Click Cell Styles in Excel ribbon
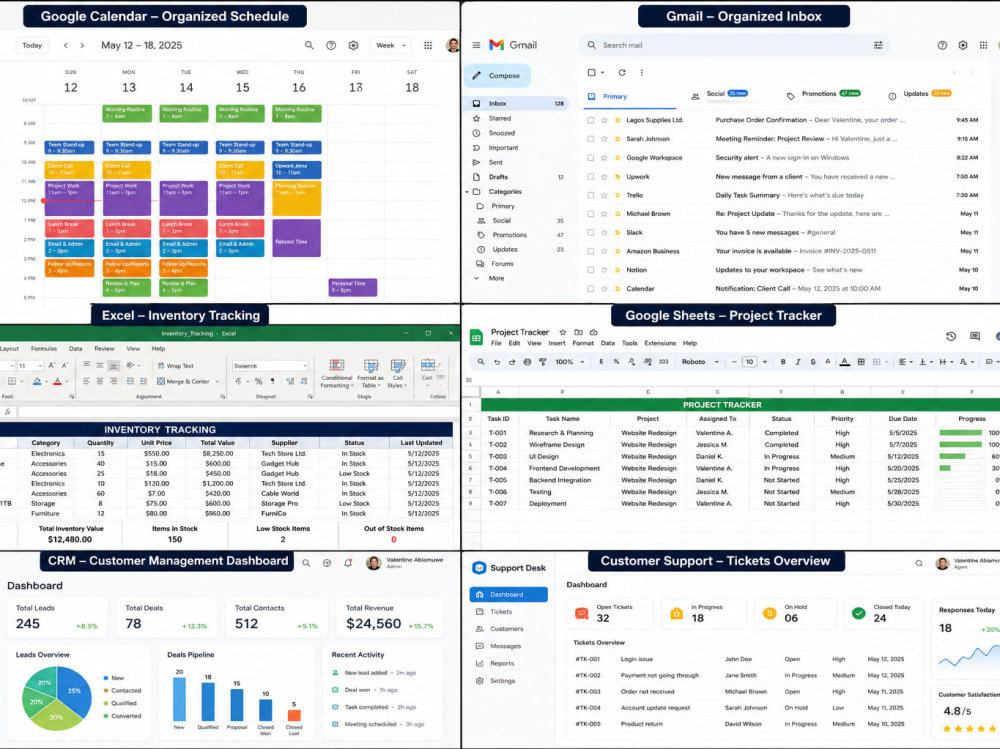 pyautogui.click(x=397, y=373)
